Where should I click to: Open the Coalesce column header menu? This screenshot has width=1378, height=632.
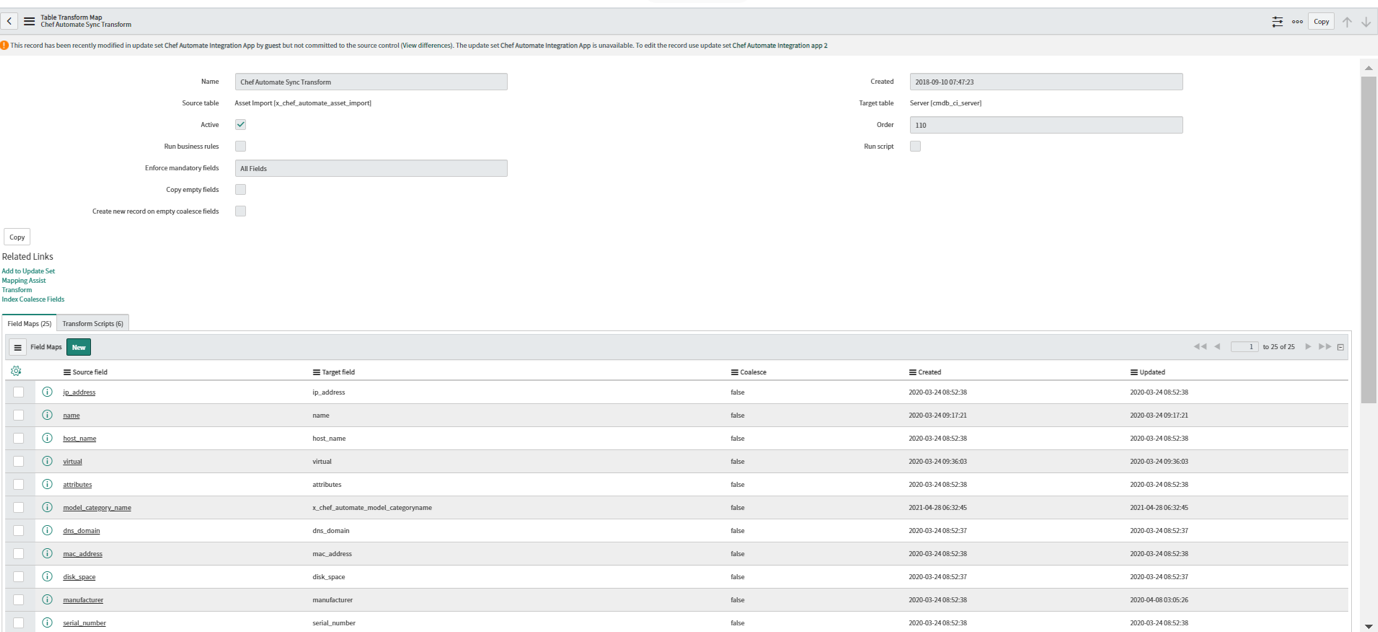[732, 371]
